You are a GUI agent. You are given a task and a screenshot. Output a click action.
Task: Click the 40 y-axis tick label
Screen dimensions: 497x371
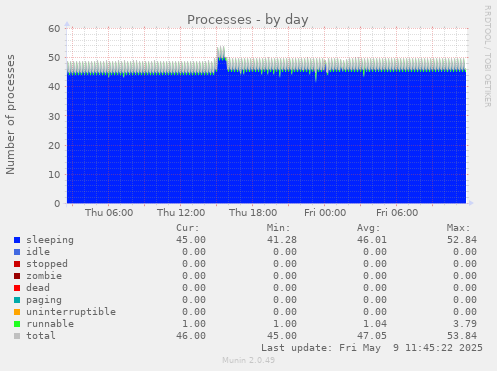pyautogui.click(x=54, y=87)
